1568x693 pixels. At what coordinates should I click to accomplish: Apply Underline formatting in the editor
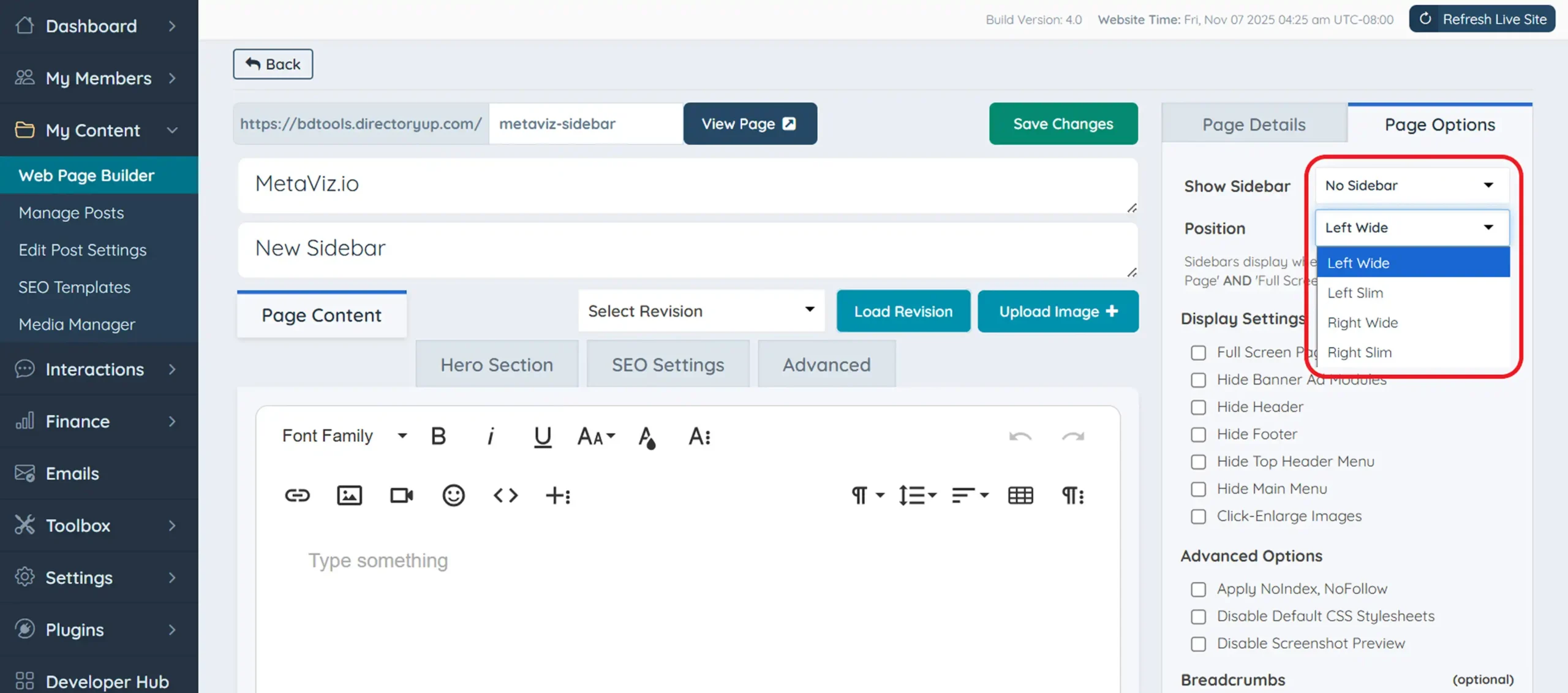[543, 436]
